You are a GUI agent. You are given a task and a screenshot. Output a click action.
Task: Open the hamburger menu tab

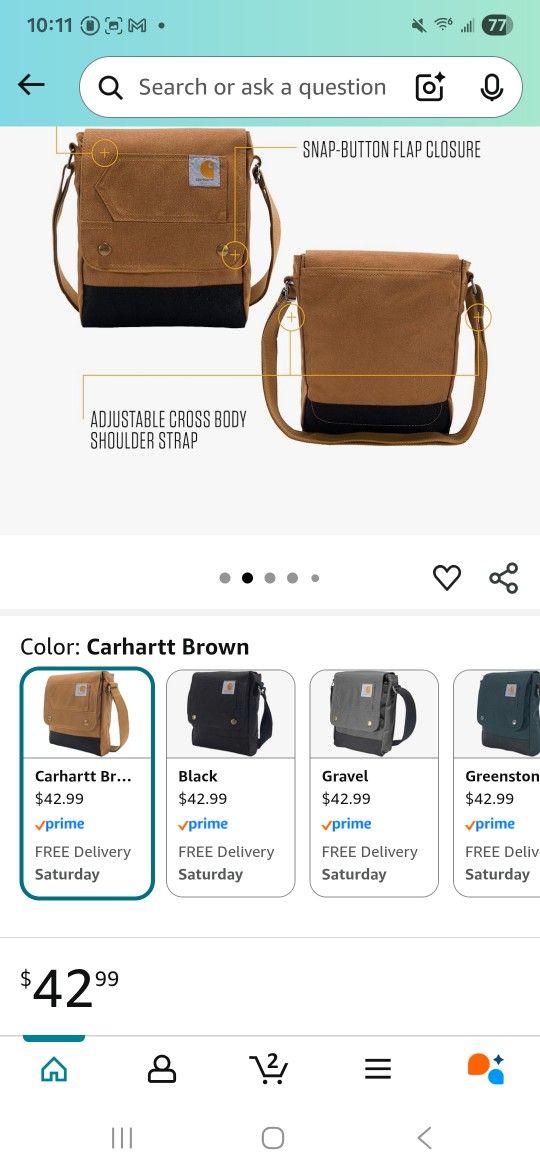(x=377, y=1069)
